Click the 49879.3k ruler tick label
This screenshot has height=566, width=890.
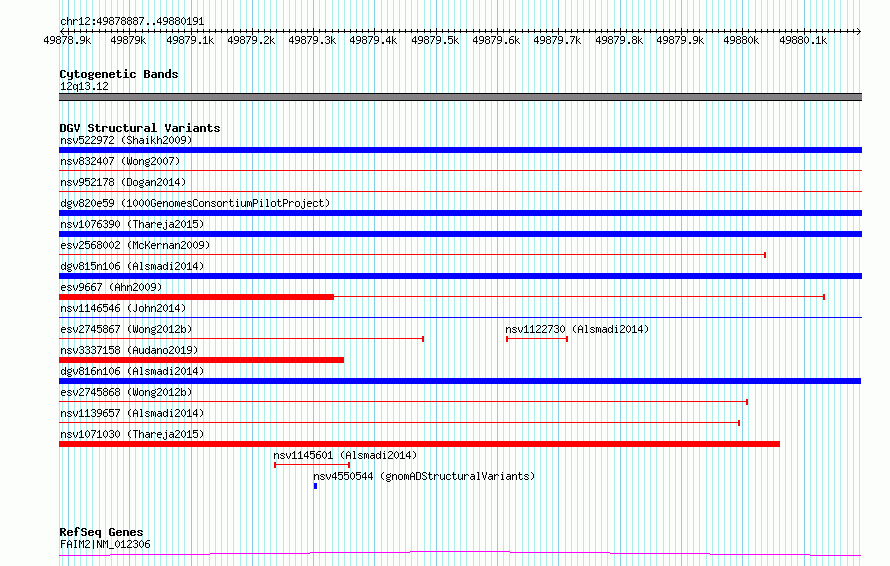(x=312, y=40)
